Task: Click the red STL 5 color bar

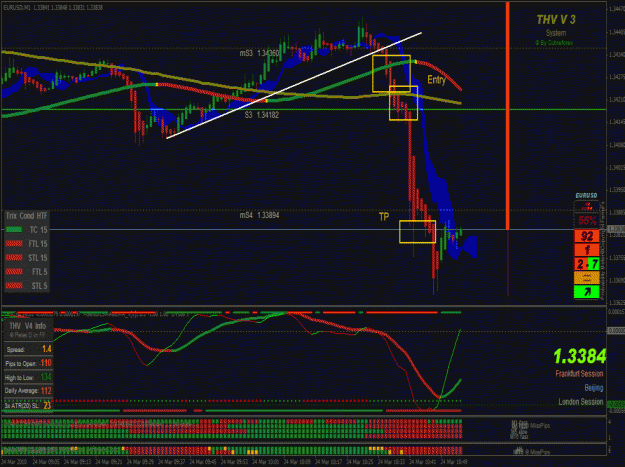Action: click(14, 285)
